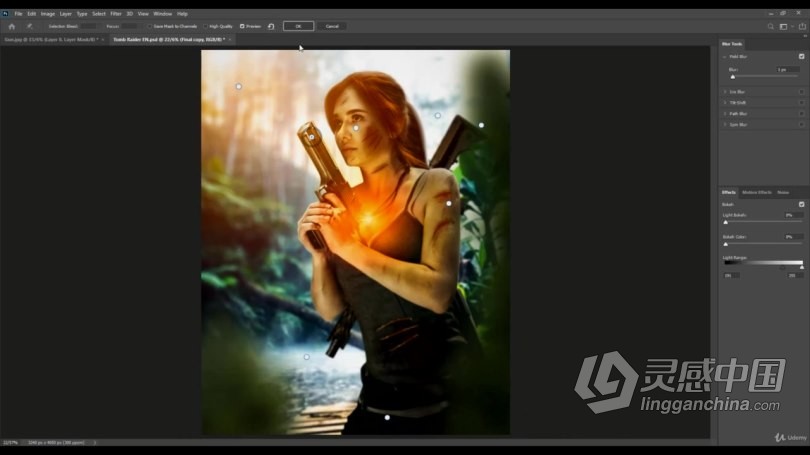810x455 pixels.
Task: Click the share icon at top right
Action: [x=802, y=26]
